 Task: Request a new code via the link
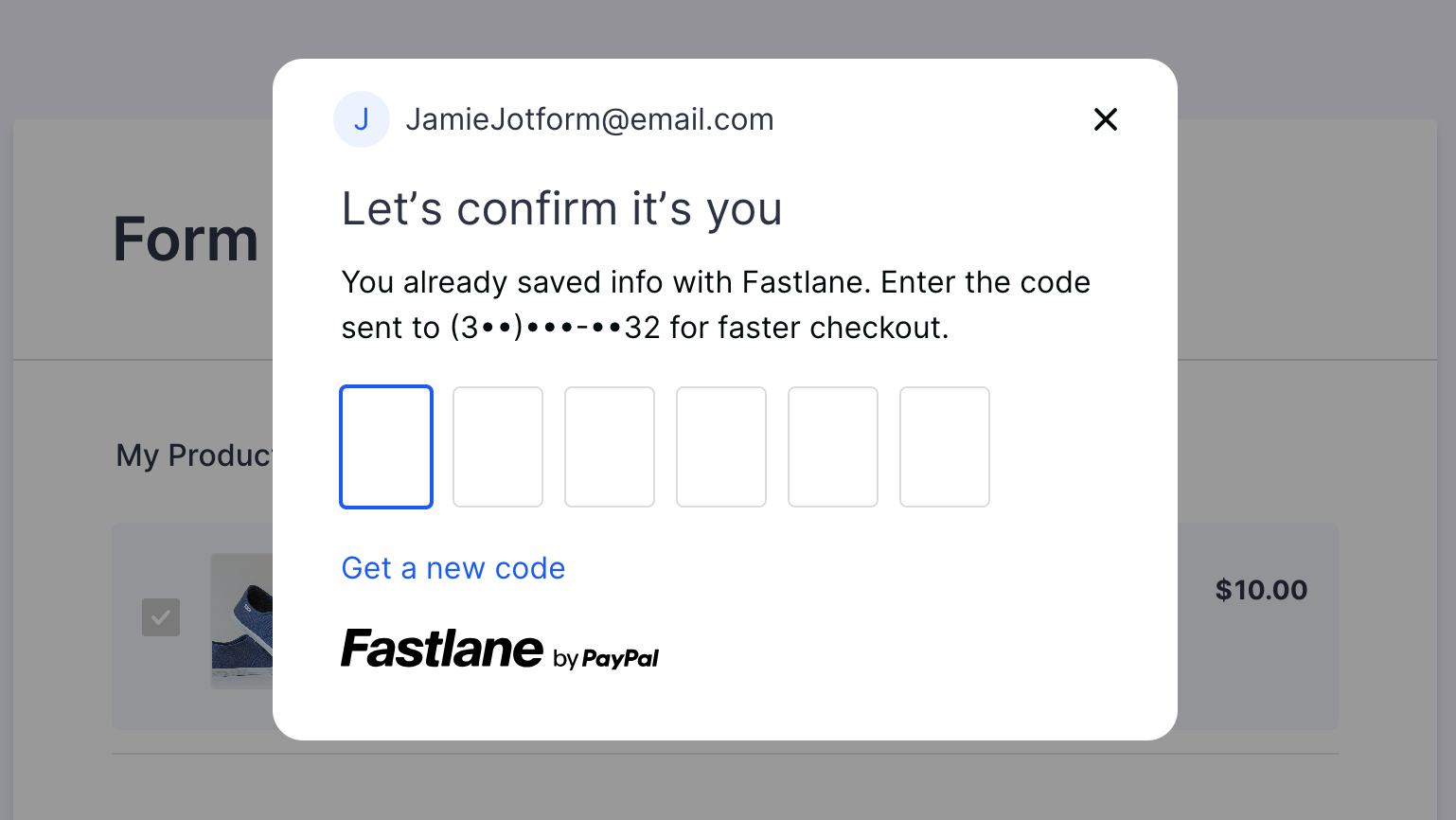point(453,568)
